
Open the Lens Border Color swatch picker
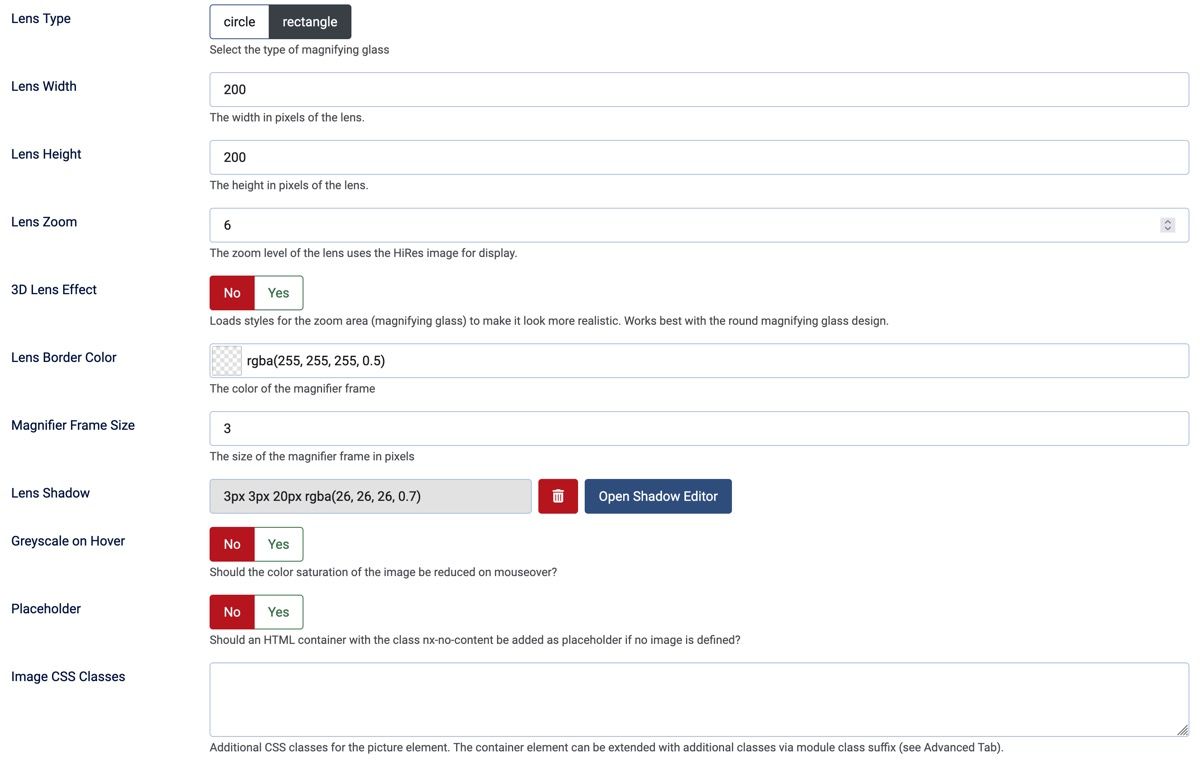point(227,361)
